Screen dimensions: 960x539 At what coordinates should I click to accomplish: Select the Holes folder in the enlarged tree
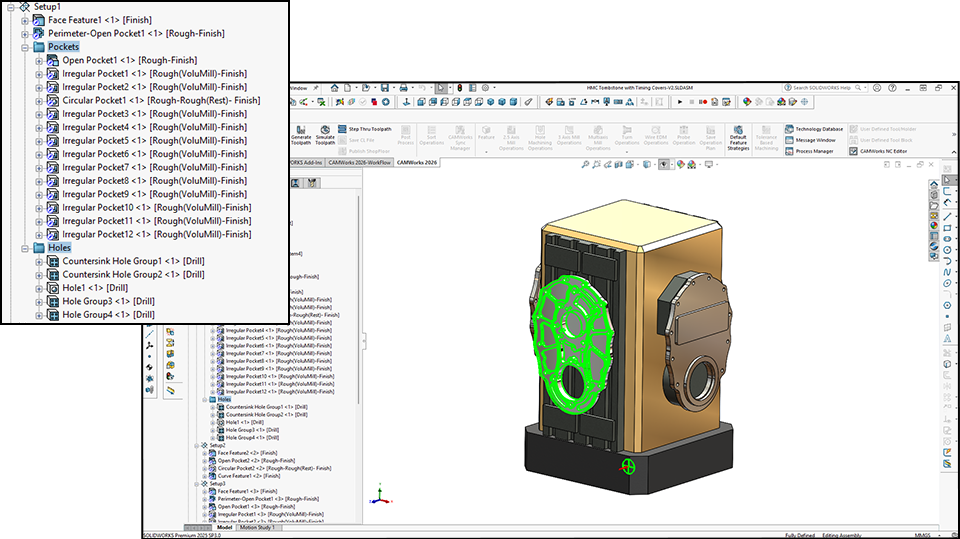click(59, 248)
